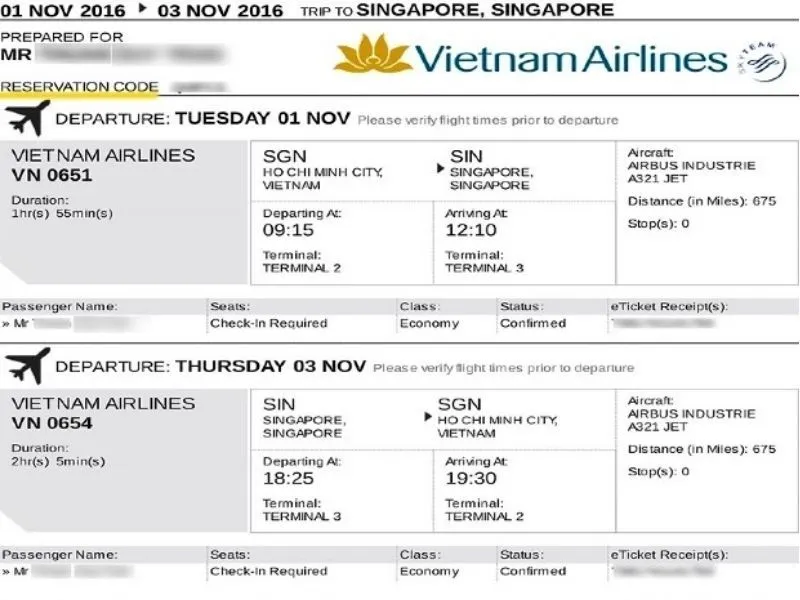Click the Trip to Singapore heading
The height and width of the screenshot is (600, 800).
[x=457, y=10]
